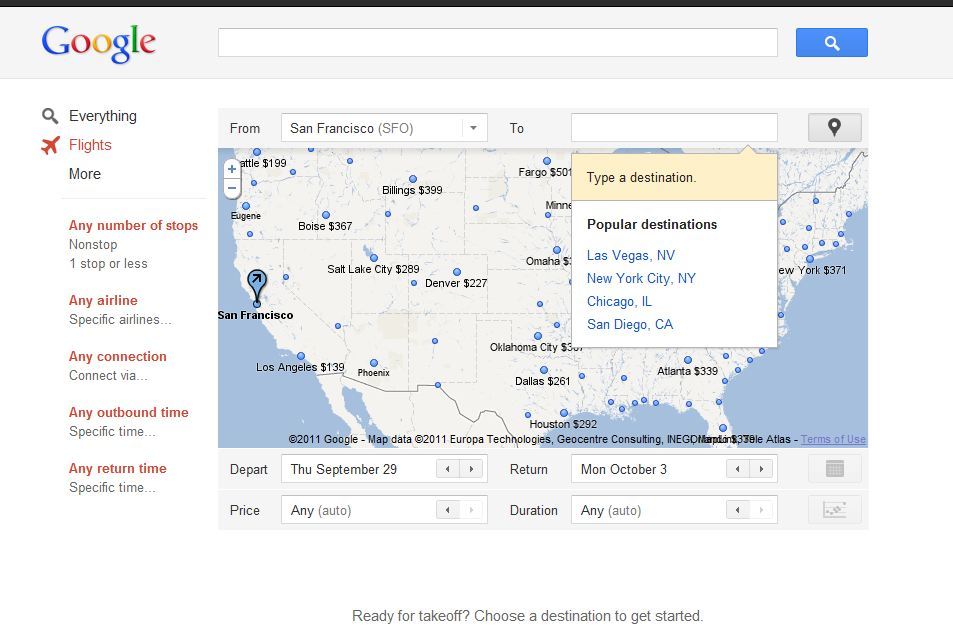953x638 pixels.
Task: Select Any outbound time filter
Action: tap(128, 413)
